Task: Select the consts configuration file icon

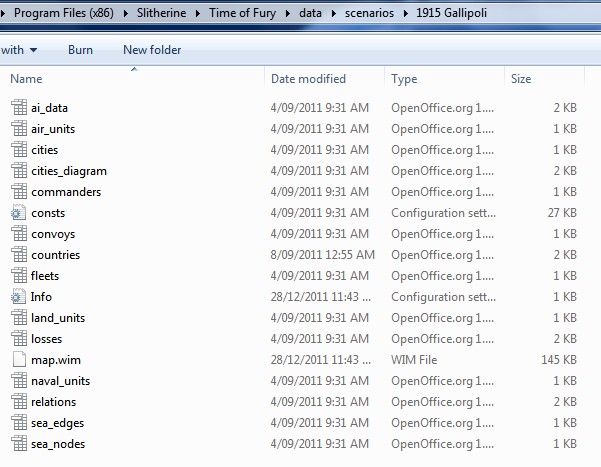Action: point(19,213)
